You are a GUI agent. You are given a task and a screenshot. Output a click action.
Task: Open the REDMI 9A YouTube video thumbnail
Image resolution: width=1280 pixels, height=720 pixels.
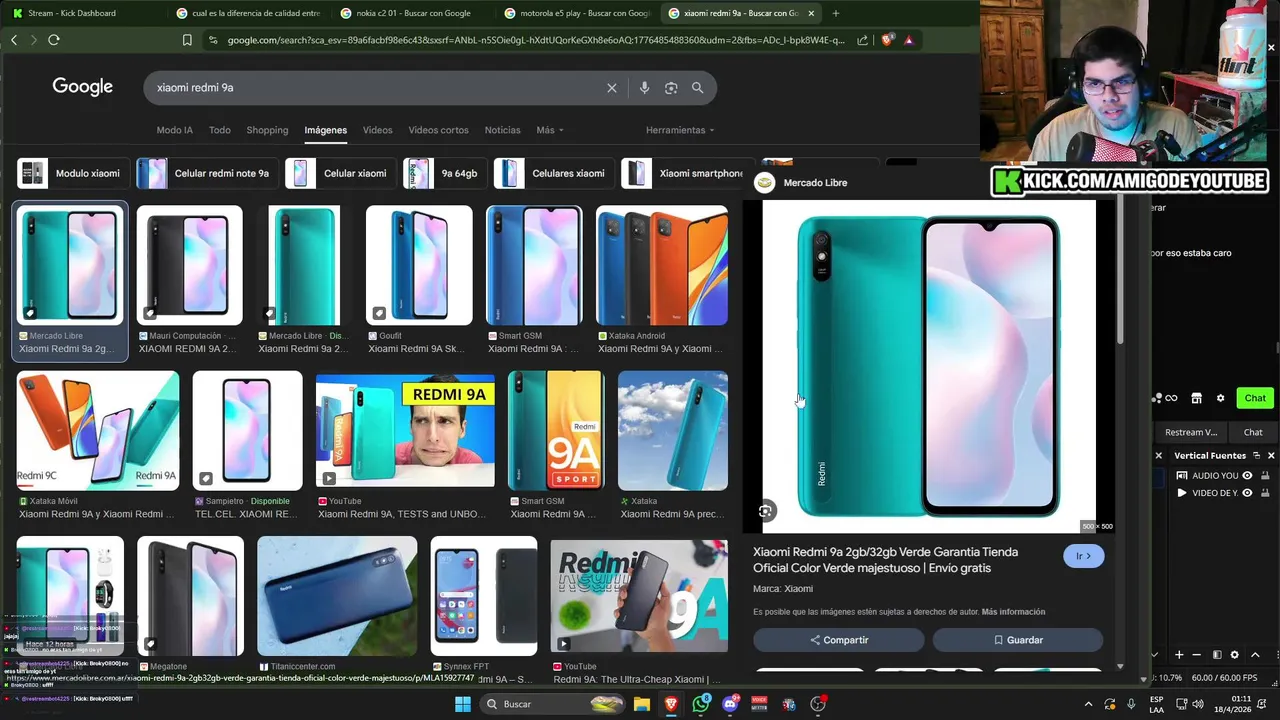click(x=405, y=429)
